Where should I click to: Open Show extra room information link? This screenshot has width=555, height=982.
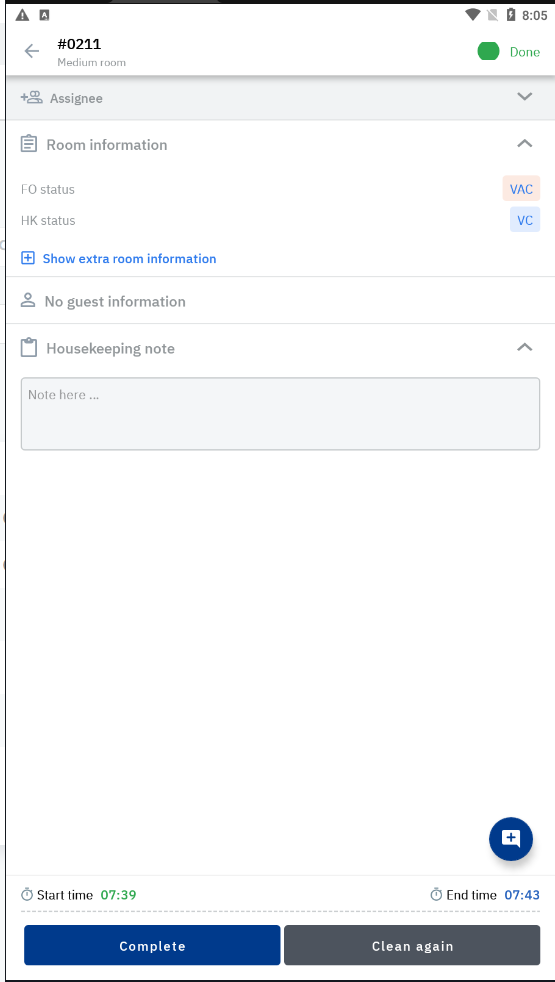click(129, 259)
